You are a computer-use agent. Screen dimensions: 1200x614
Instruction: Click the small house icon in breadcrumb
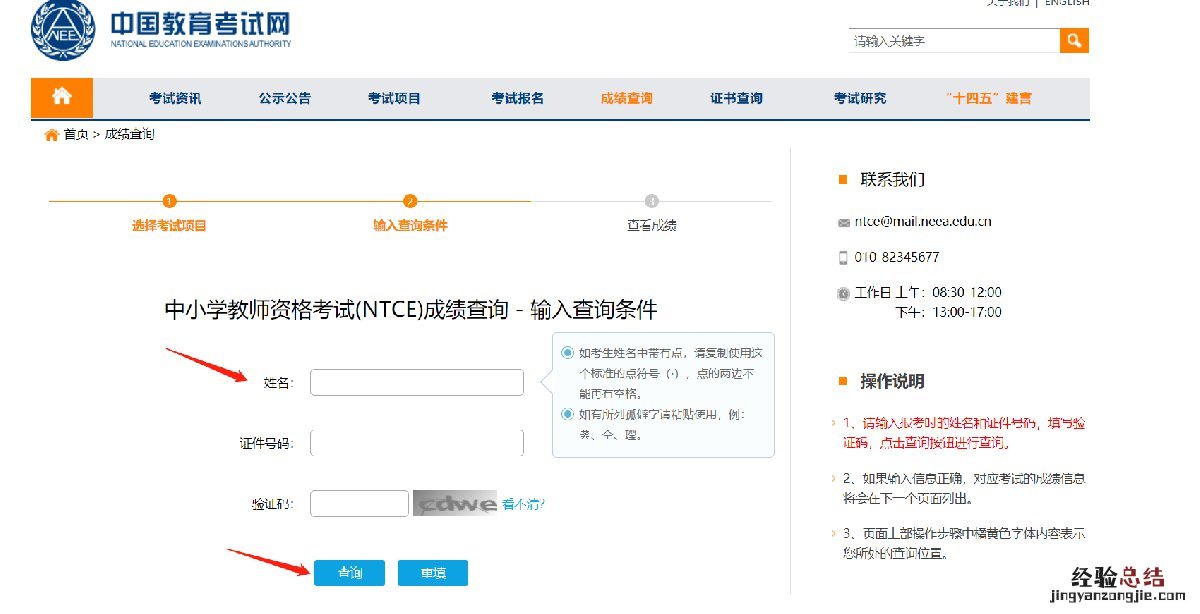(x=51, y=135)
